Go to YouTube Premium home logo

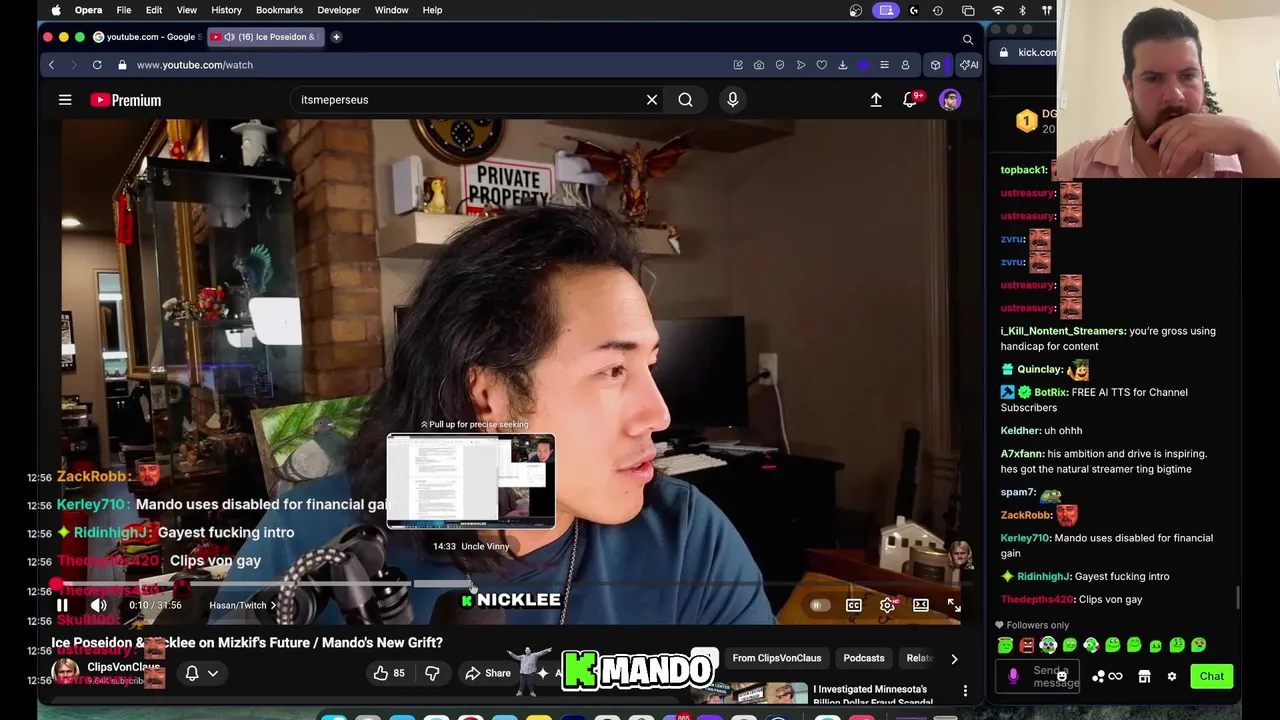pyautogui.click(x=125, y=100)
